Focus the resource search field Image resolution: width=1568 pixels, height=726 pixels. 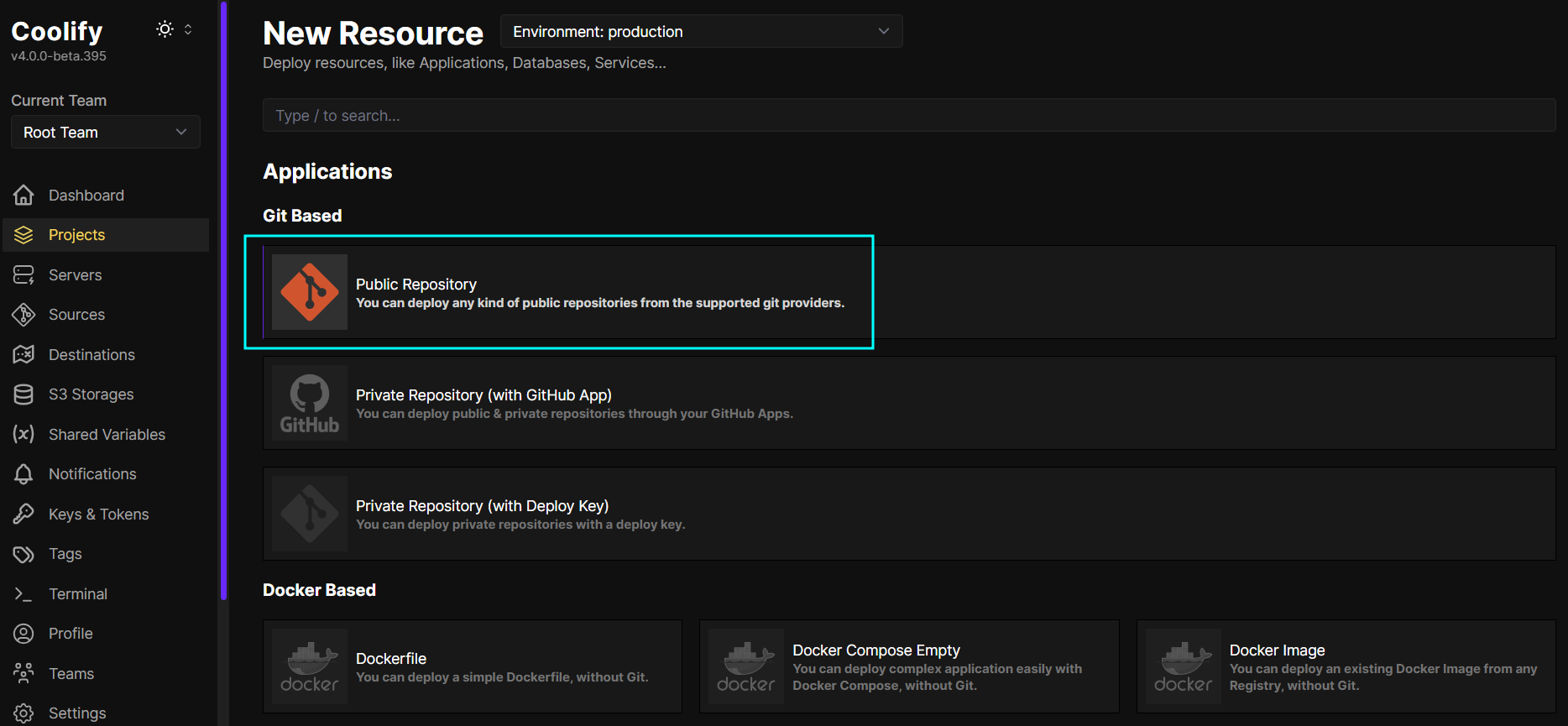tap(909, 115)
